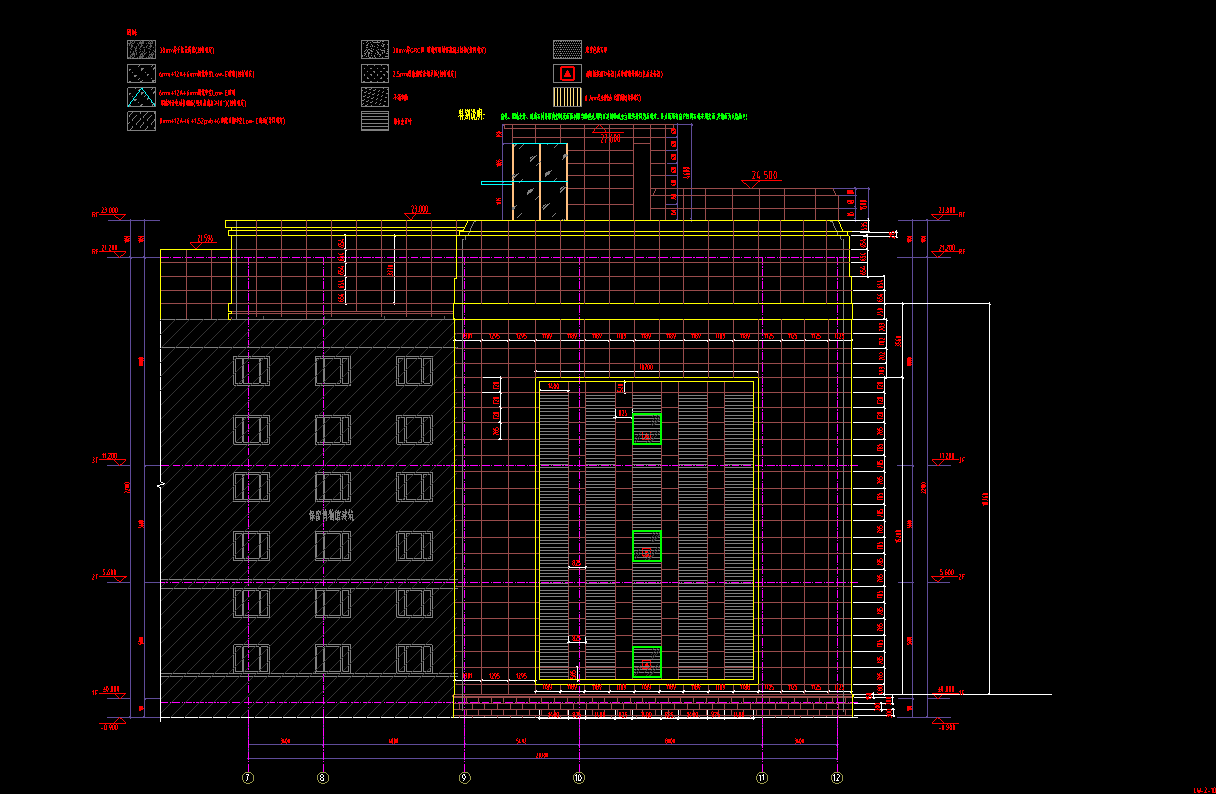Click the axis bubble labeled 11
Image resolution: width=1216 pixels, height=794 pixels.
pos(762,777)
